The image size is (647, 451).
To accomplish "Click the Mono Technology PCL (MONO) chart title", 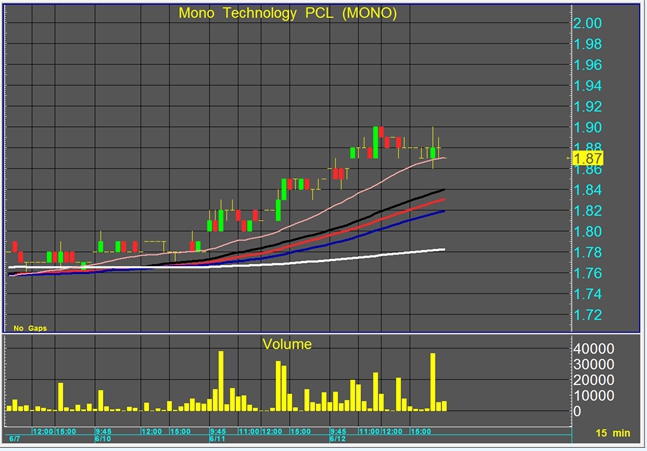I will point(288,13).
